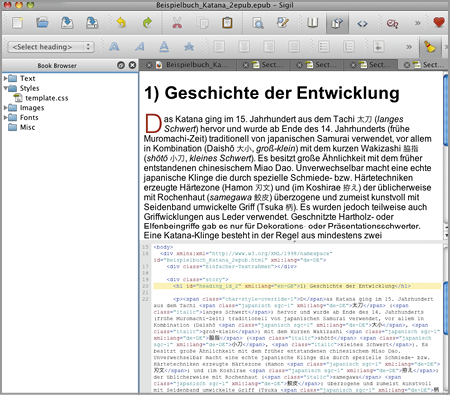Close the Book Browser panel

tap(132, 65)
